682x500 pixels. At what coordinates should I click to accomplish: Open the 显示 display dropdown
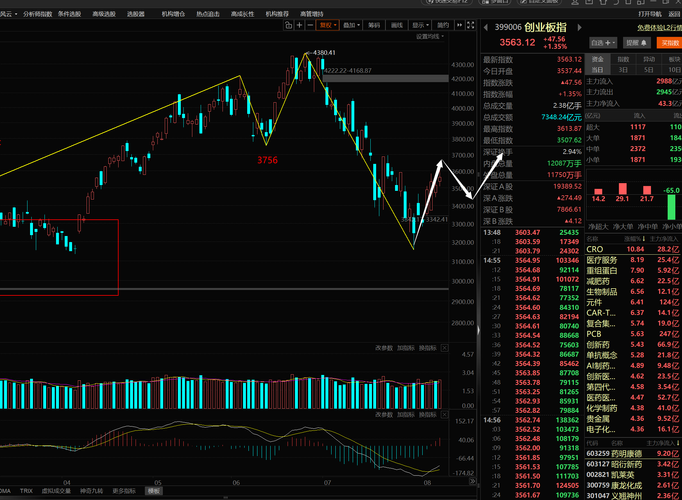coord(420,25)
